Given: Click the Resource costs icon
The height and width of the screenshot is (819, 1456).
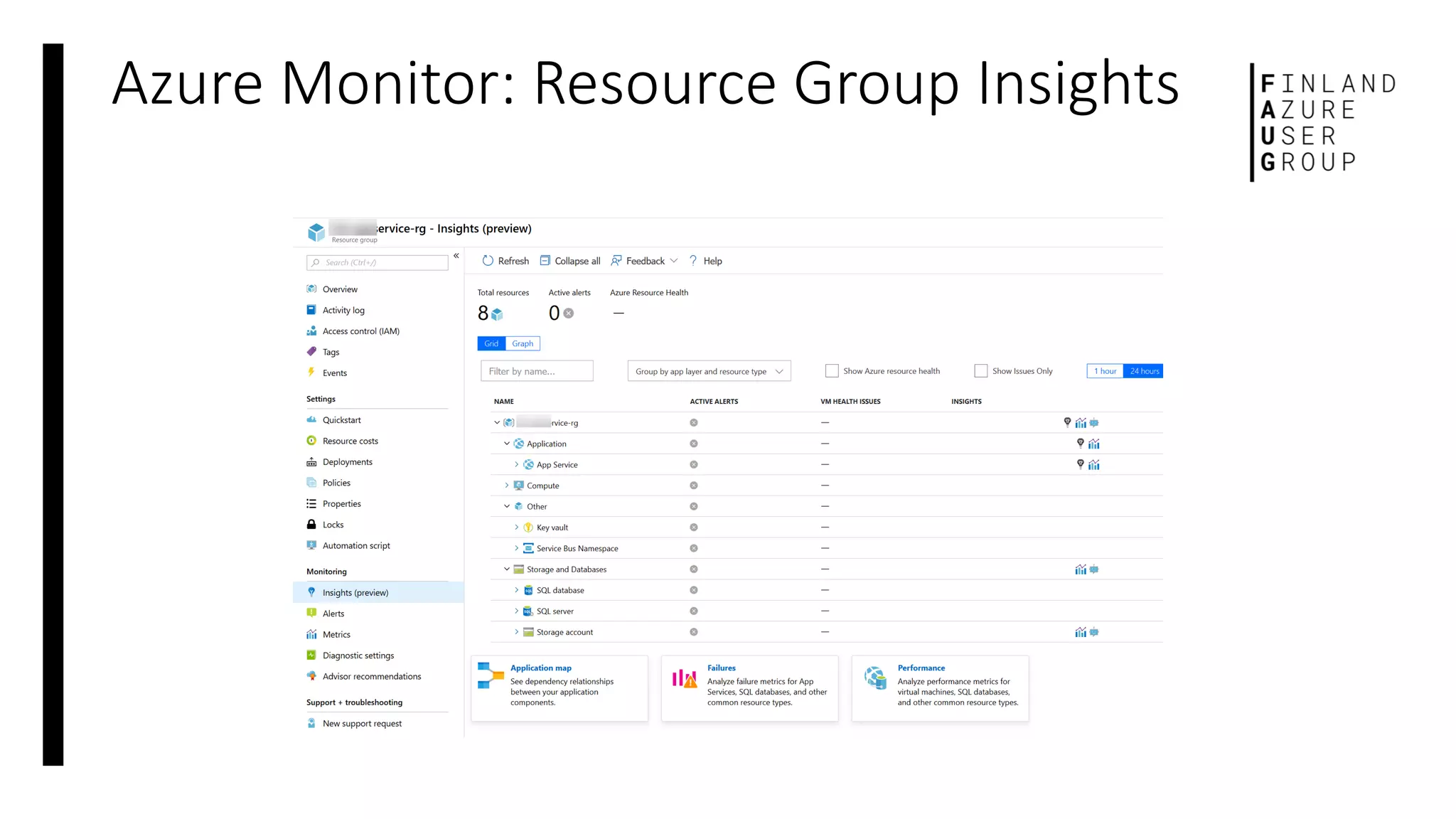Looking at the screenshot, I should tap(311, 441).
